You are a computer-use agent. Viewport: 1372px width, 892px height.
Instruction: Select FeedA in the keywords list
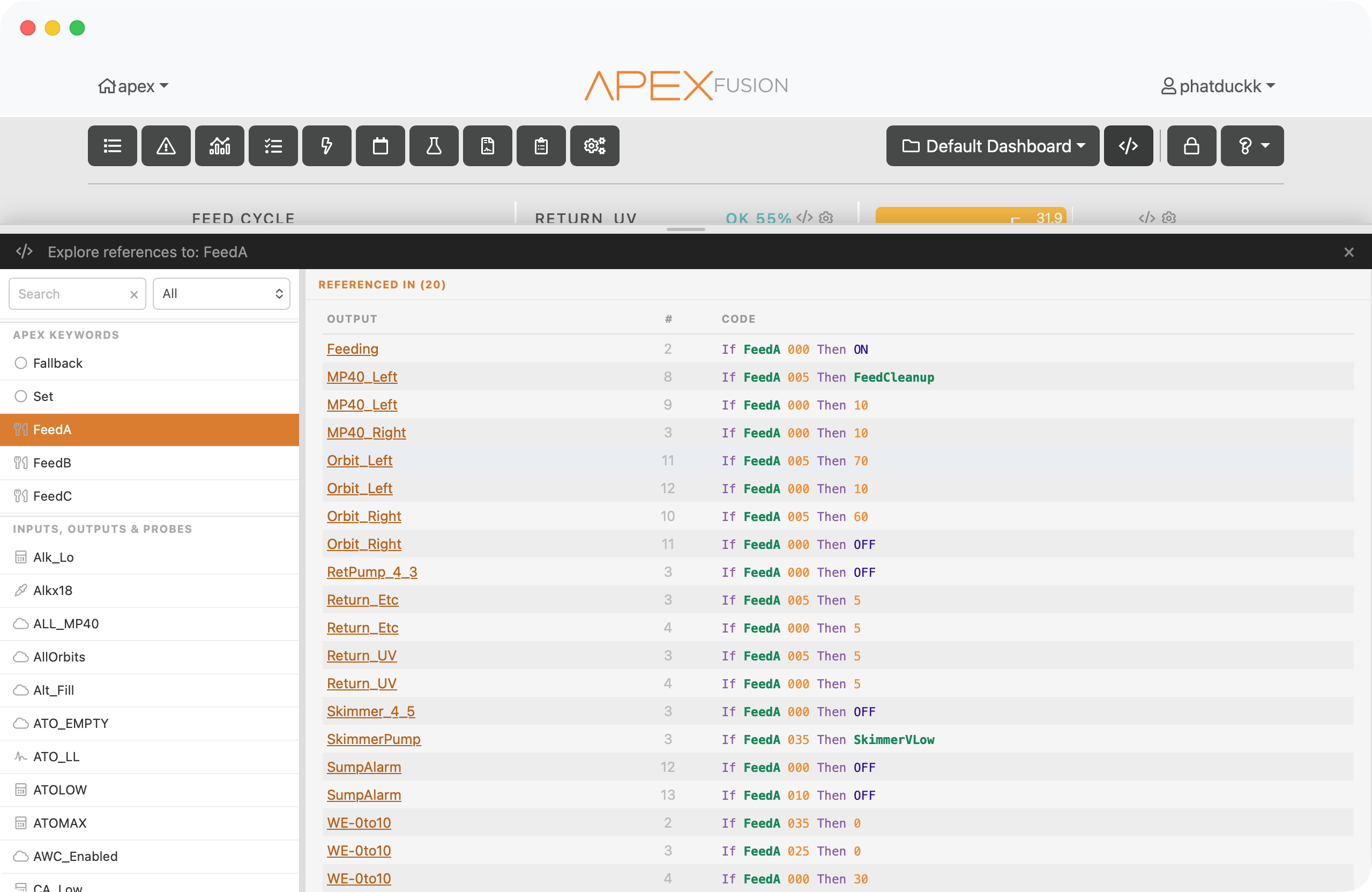click(x=150, y=429)
